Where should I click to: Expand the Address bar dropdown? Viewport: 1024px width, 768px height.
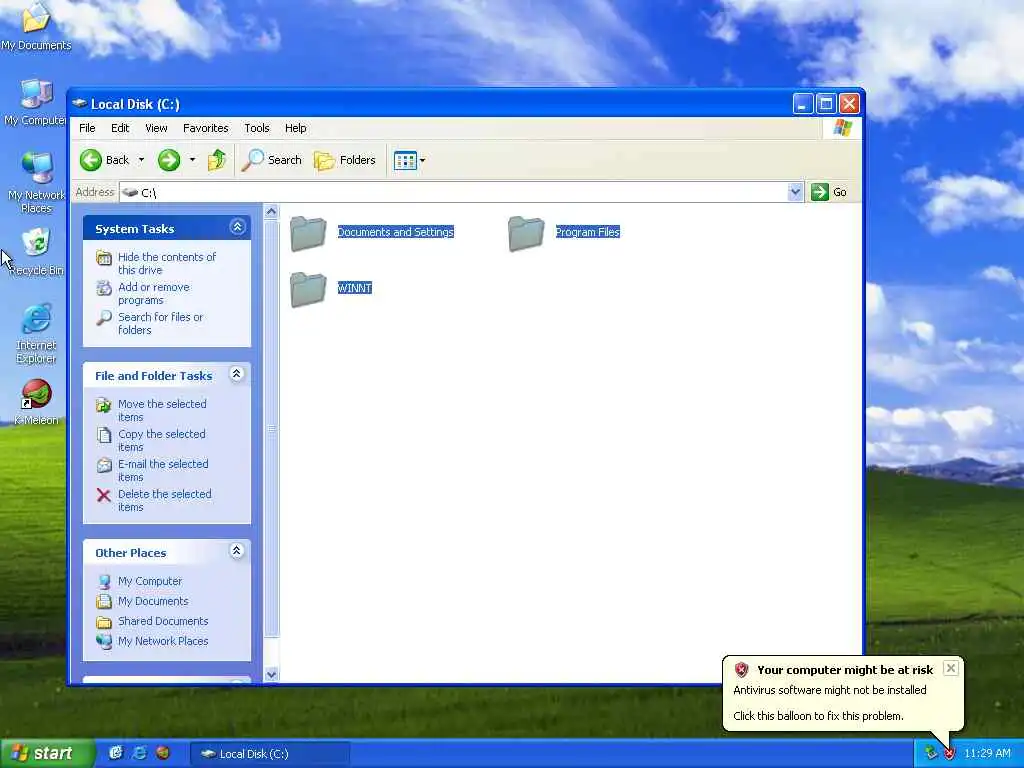795,192
